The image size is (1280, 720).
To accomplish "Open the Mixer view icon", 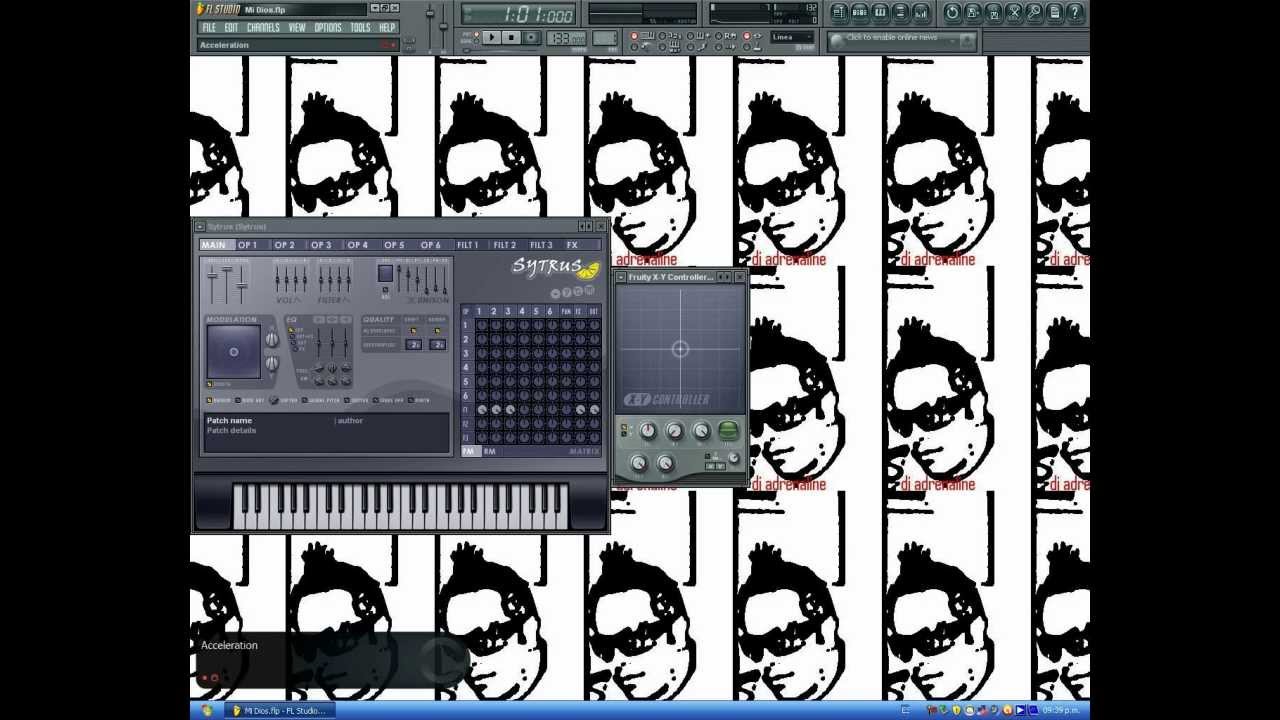I will [921, 13].
